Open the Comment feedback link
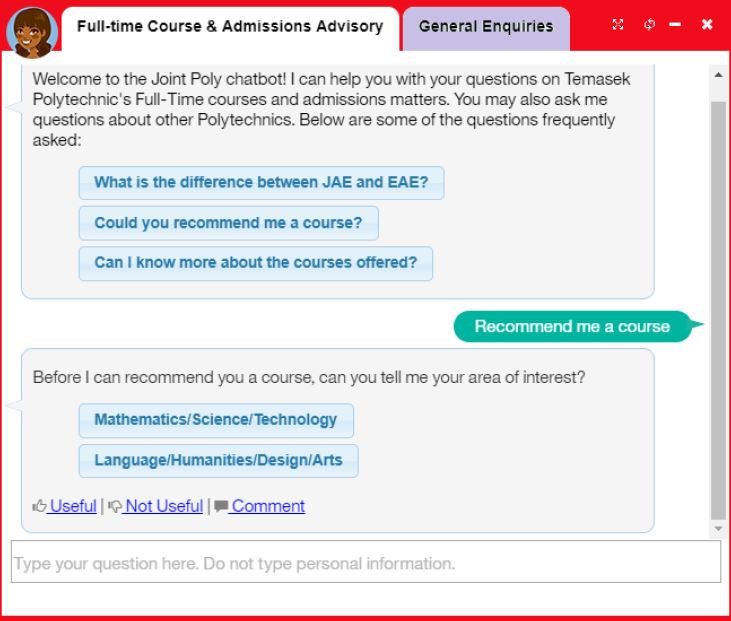This screenshot has height=621, width=731. [x=268, y=506]
